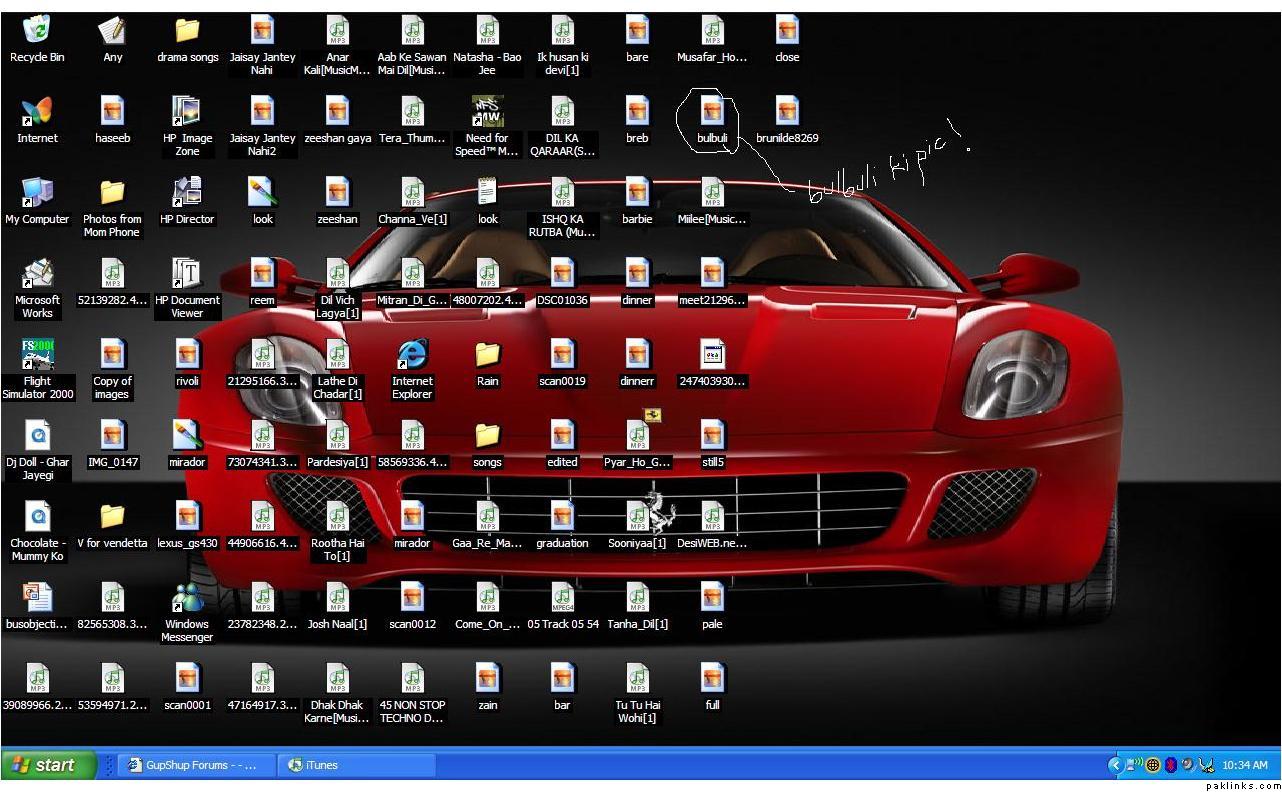Open the Recycle Bin icon
The height and width of the screenshot is (792, 1282).
click(37, 31)
